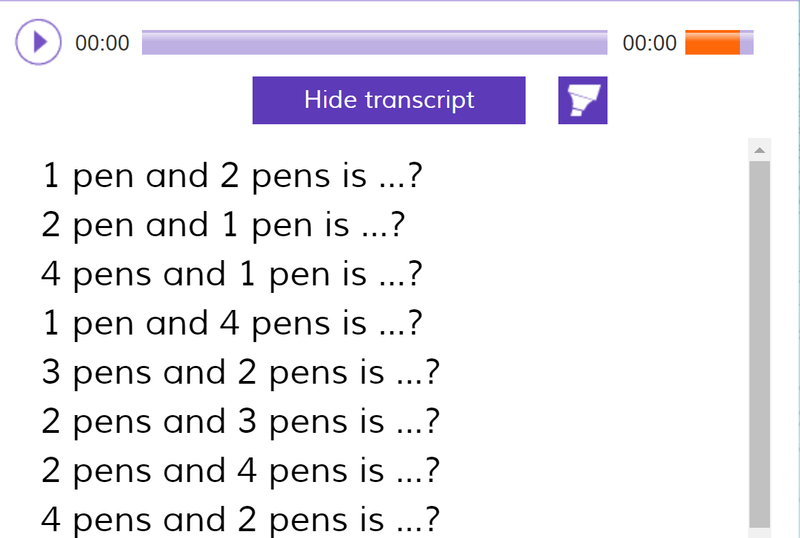Select the line "2 pens and 3 pens is ...?"

coord(240,421)
